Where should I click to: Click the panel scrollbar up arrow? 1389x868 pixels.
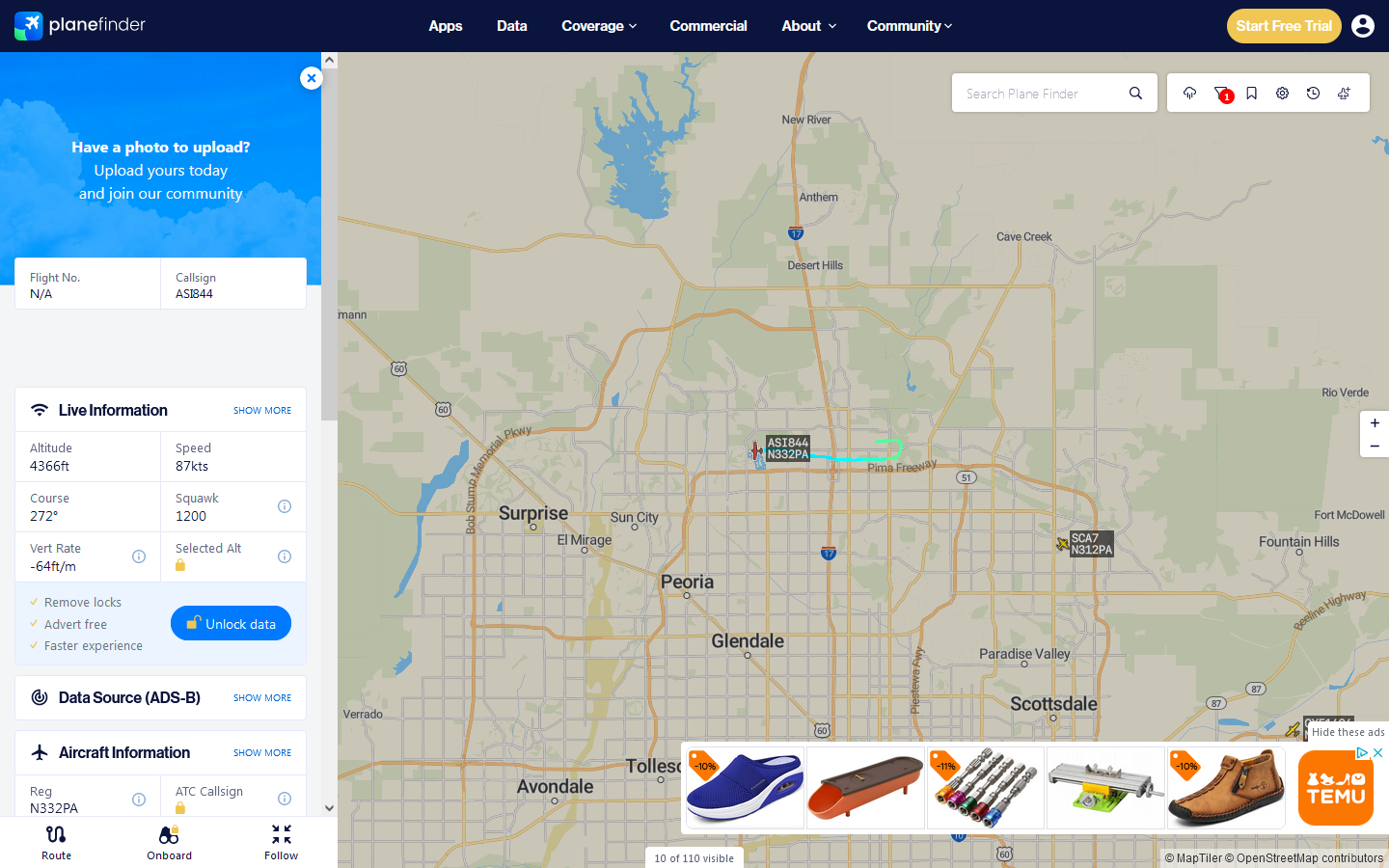click(x=329, y=60)
